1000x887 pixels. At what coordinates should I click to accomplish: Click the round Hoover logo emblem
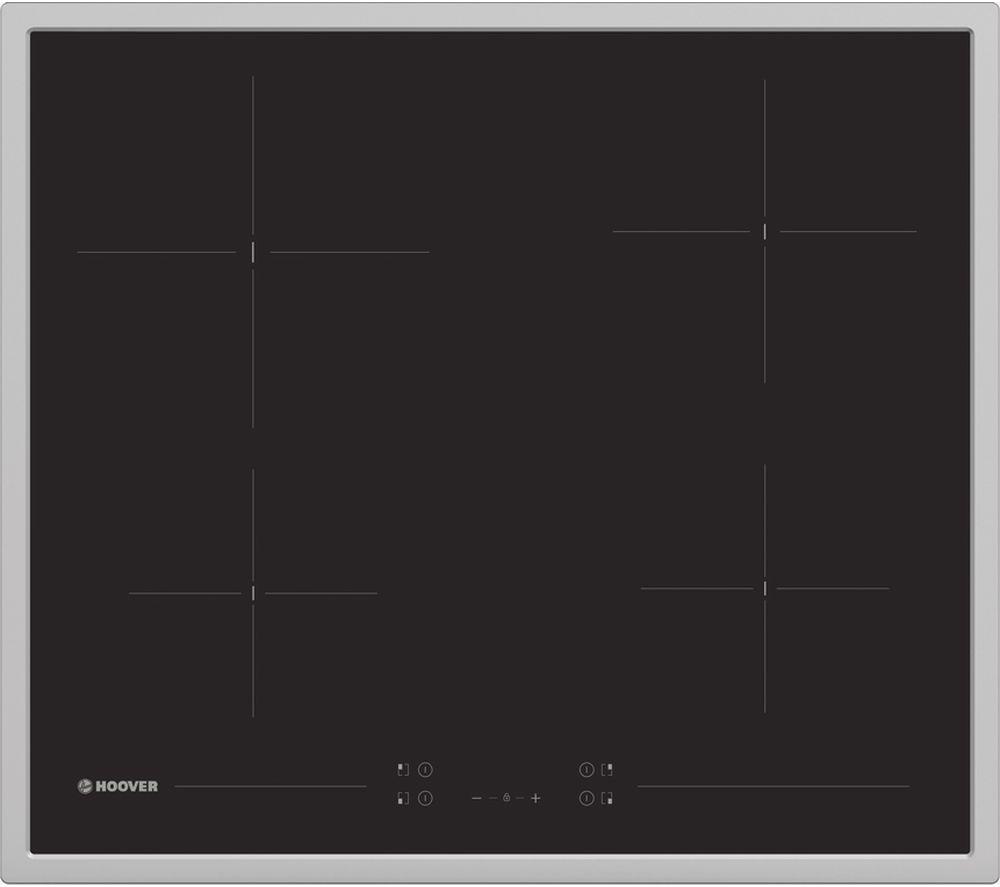85,786
